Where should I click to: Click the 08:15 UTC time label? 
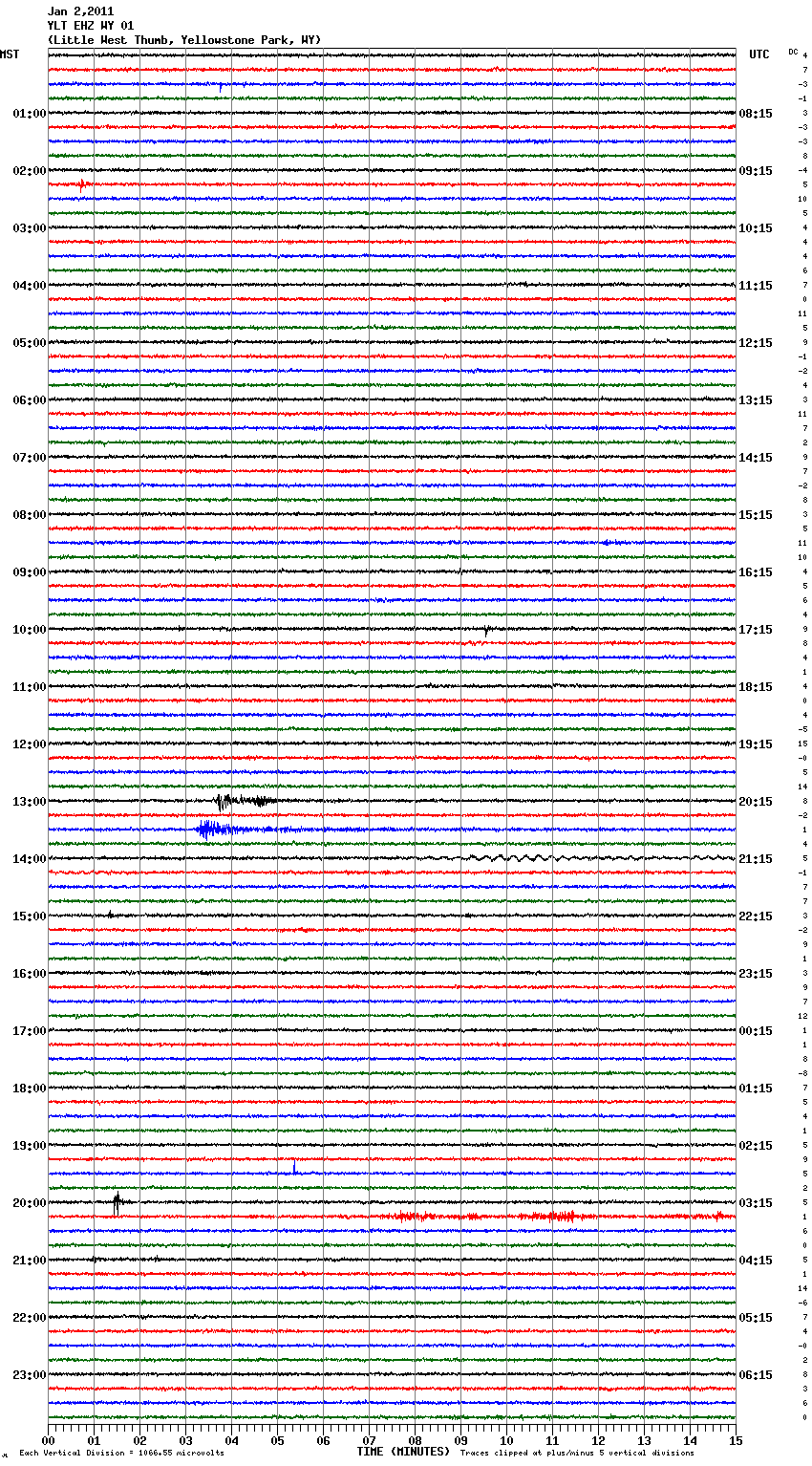(x=756, y=114)
